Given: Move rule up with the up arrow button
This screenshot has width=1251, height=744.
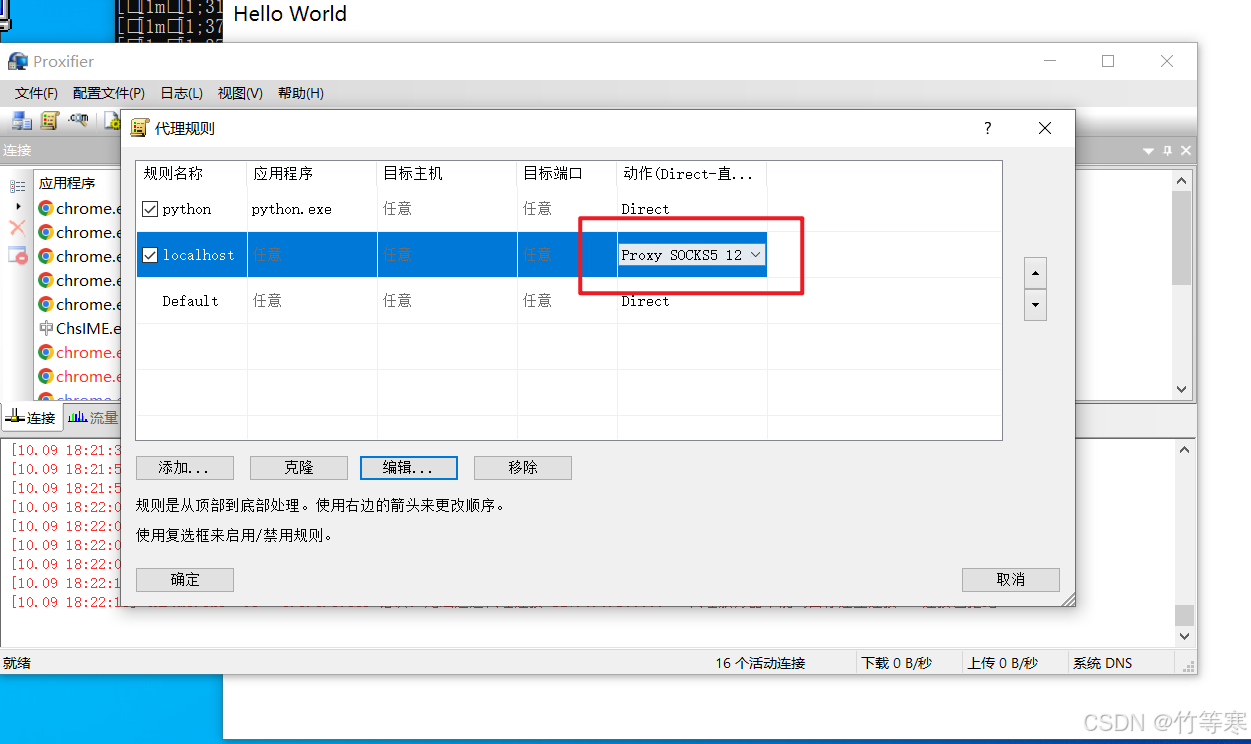Looking at the screenshot, I should tap(1035, 272).
